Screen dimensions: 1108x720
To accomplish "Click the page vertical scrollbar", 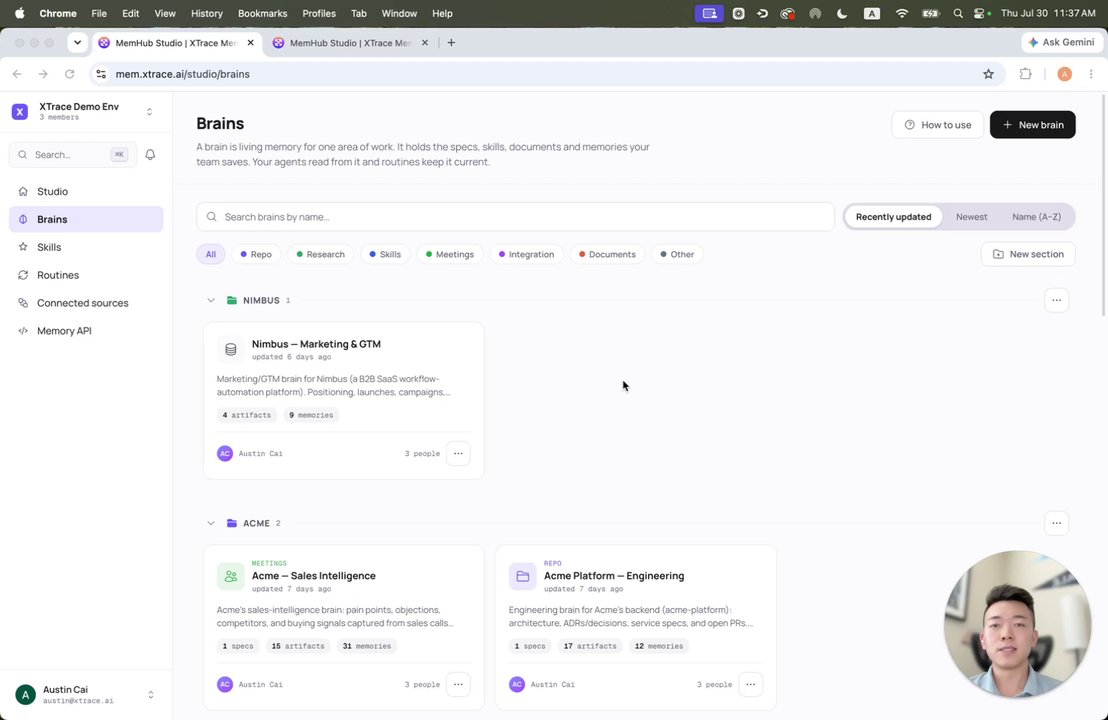I will pyautogui.click(x=1104, y=205).
